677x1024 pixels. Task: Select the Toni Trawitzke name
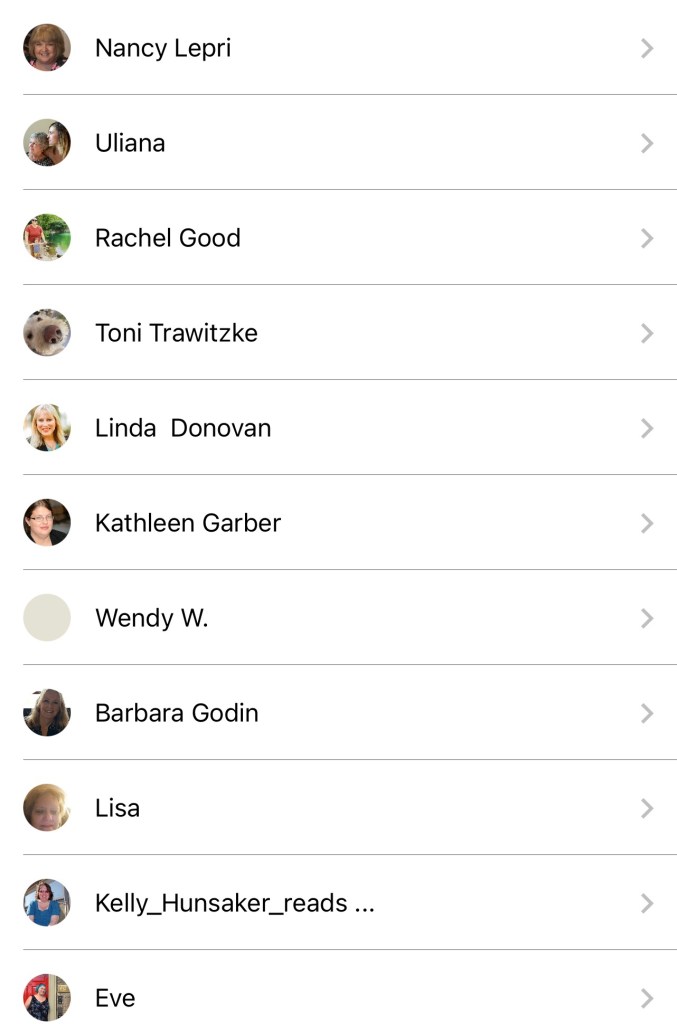point(176,333)
